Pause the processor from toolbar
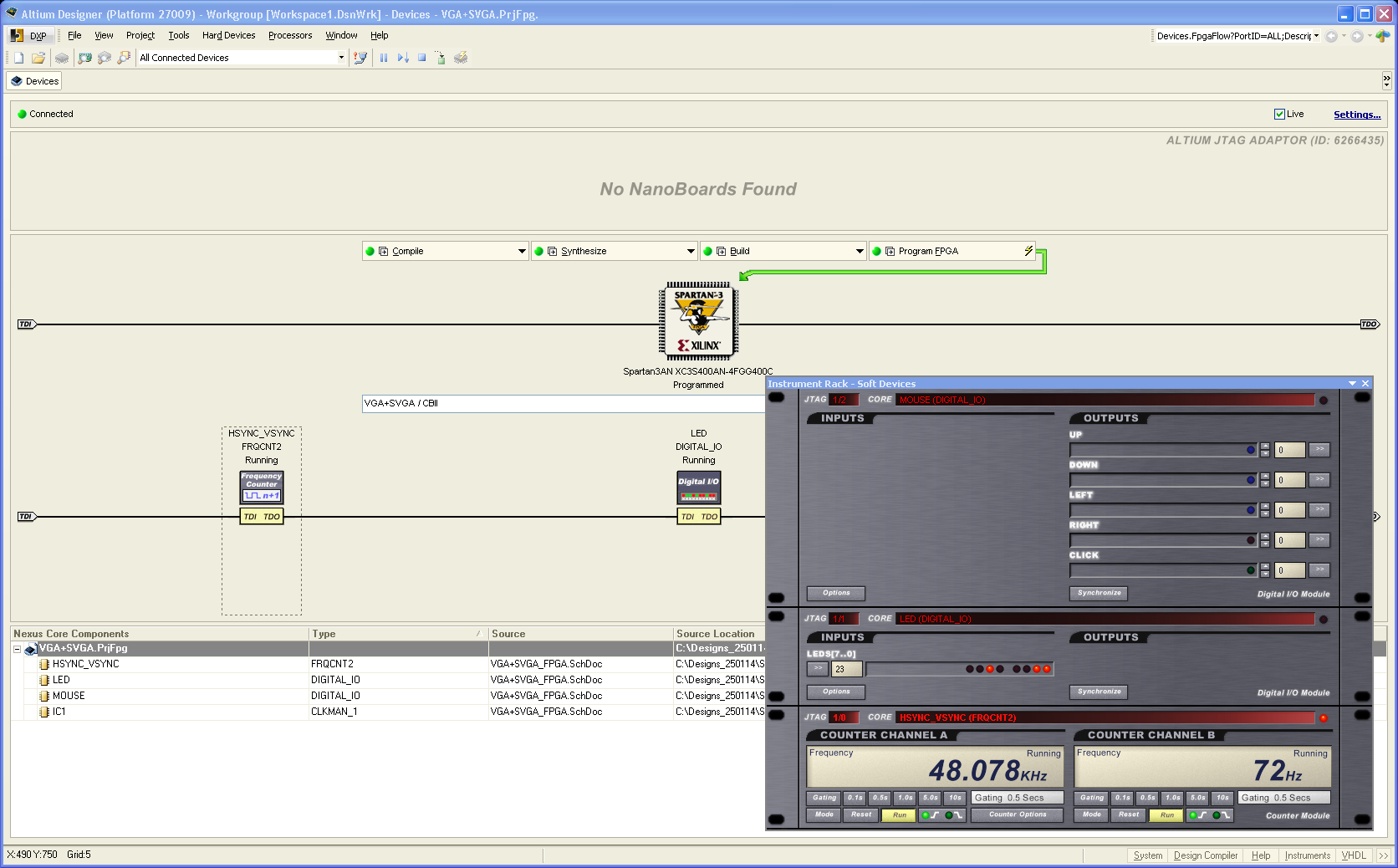The height and width of the screenshot is (868, 1398). [384, 58]
